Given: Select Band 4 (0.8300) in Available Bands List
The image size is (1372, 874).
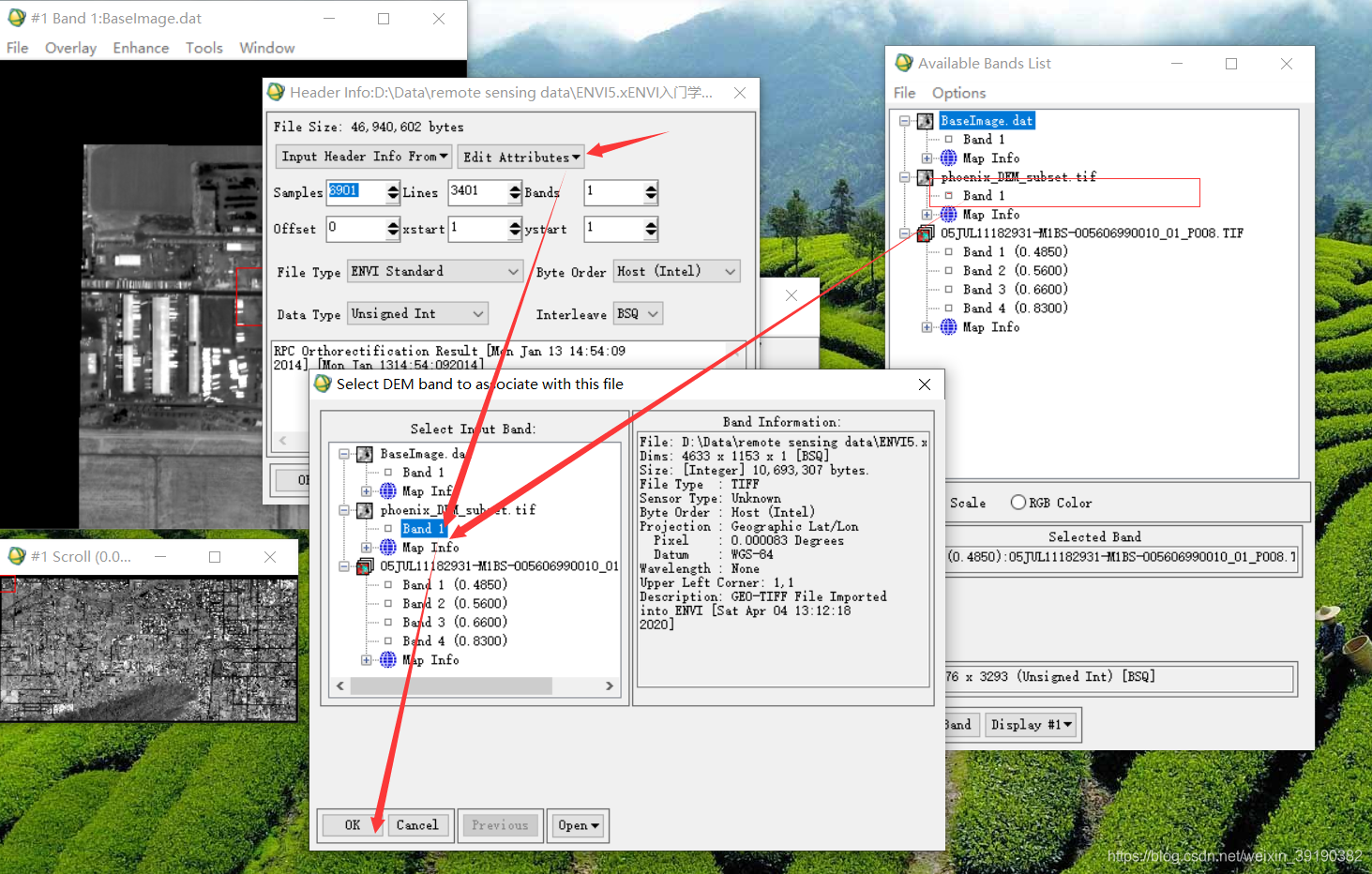Looking at the screenshot, I should pos(1015,309).
